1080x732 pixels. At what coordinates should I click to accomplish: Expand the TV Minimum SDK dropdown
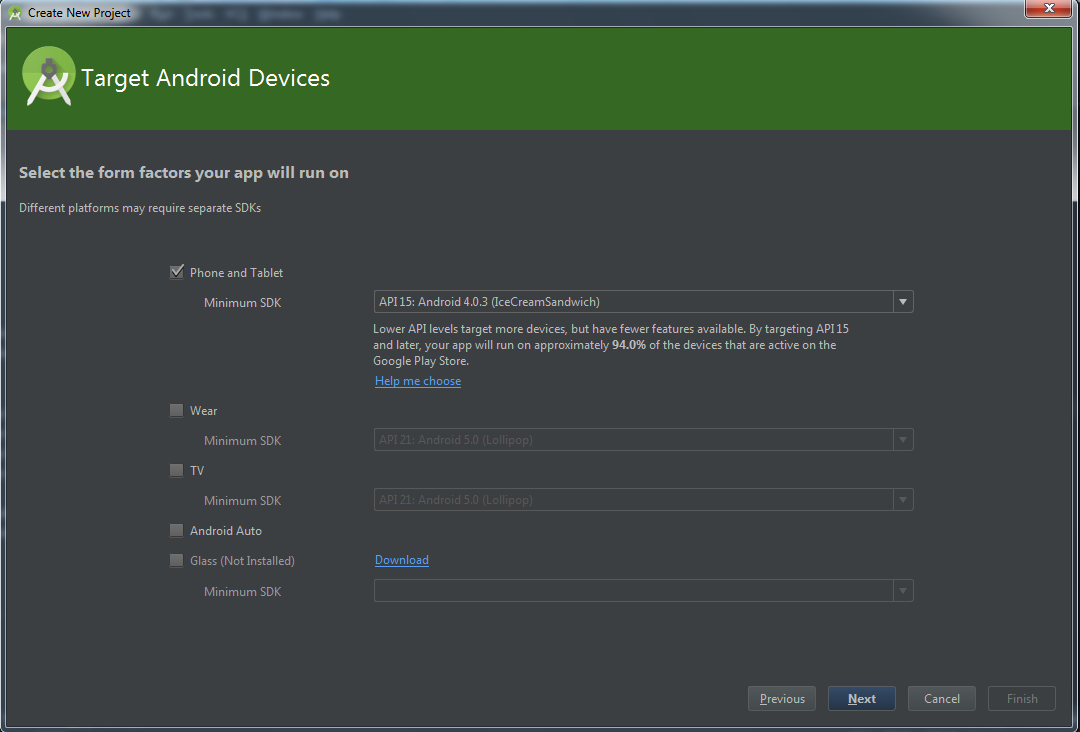pyautogui.click(x=643, y=499)
